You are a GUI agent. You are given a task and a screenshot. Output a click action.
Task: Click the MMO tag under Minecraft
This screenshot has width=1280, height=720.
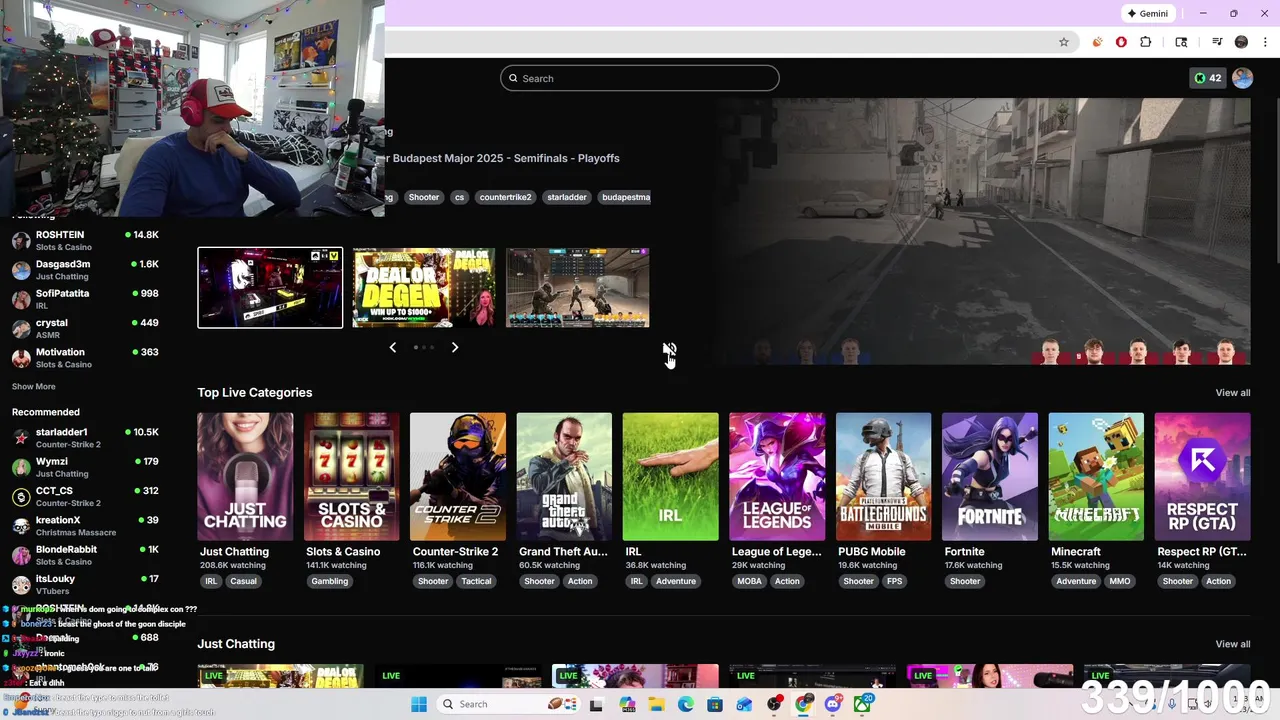click(x=1119, y=581)
